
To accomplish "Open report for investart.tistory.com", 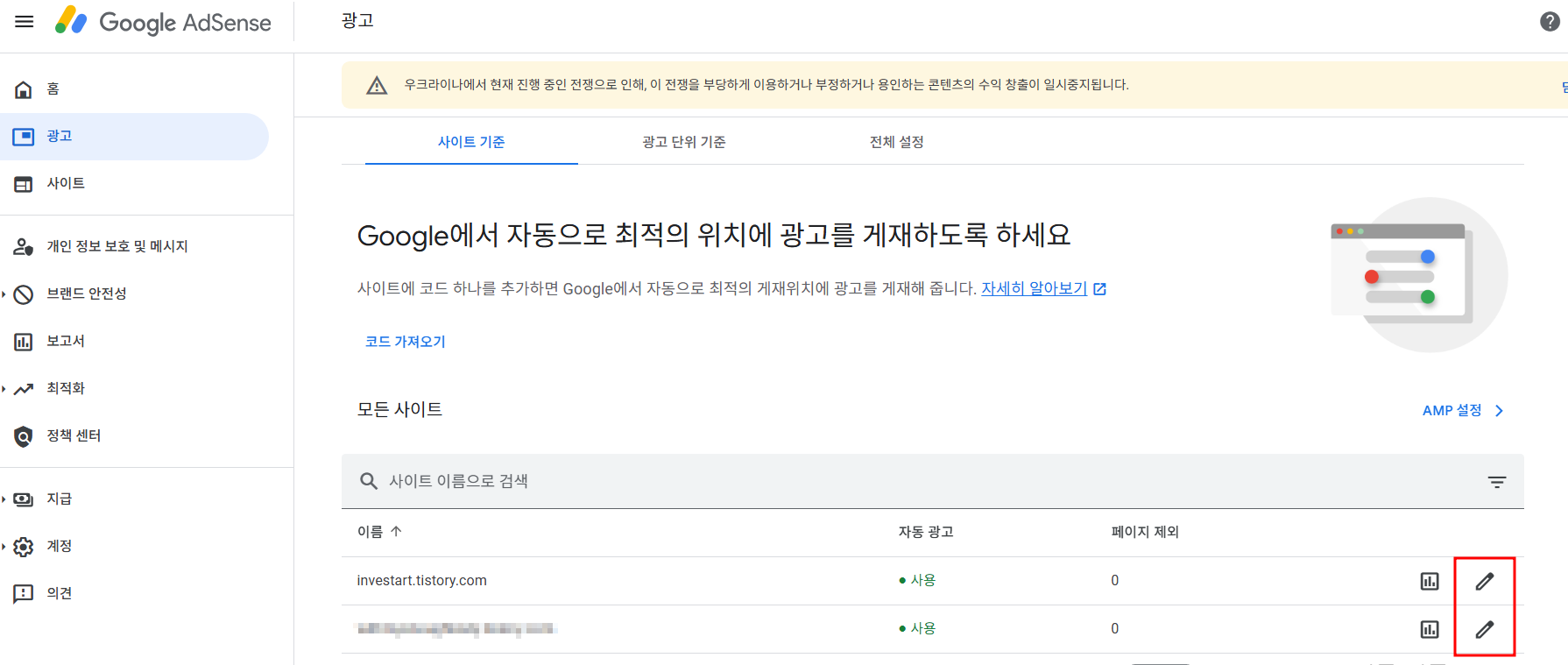I will [1430, 581].
